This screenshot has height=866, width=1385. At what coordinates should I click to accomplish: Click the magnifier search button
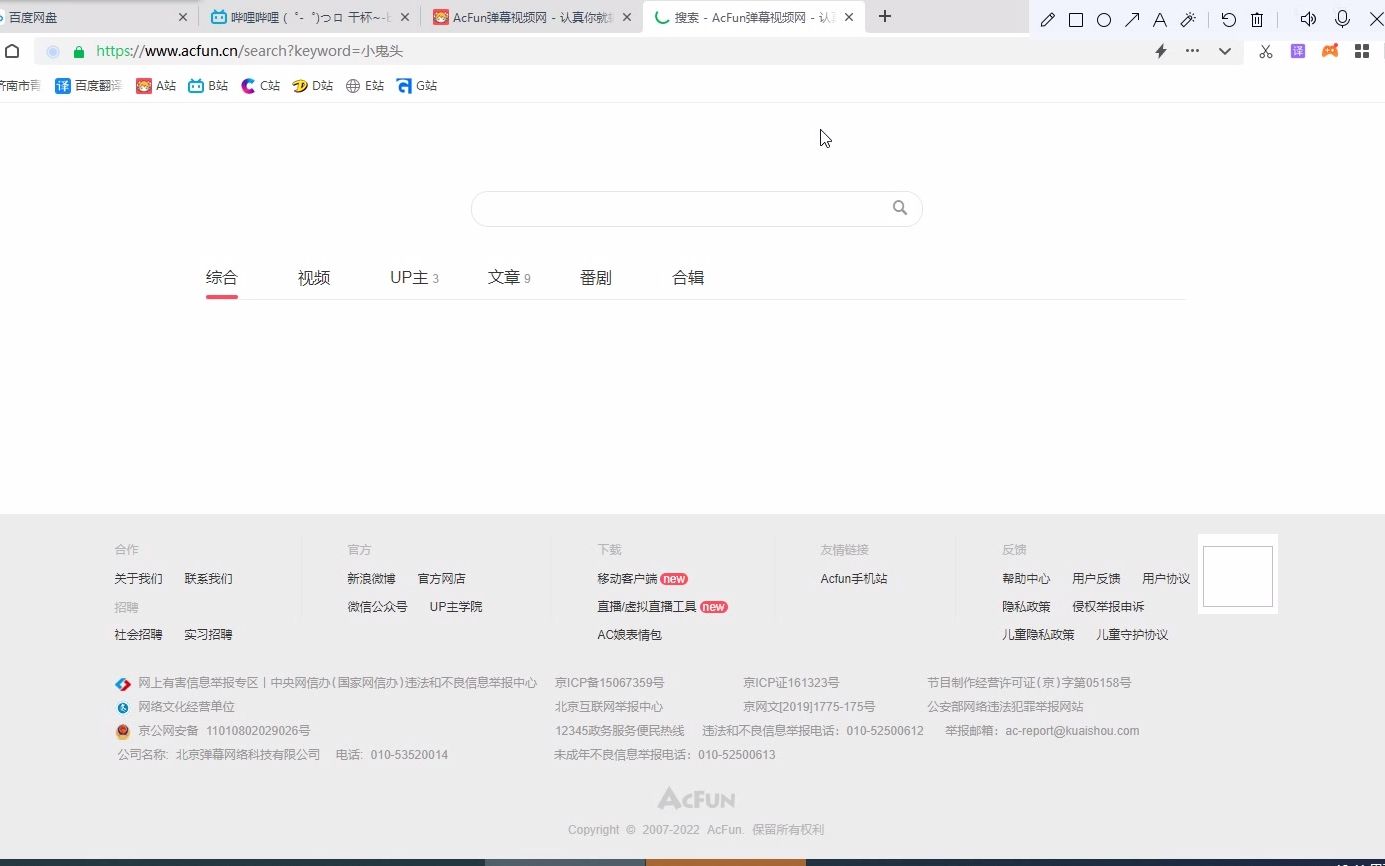(900, 208)
